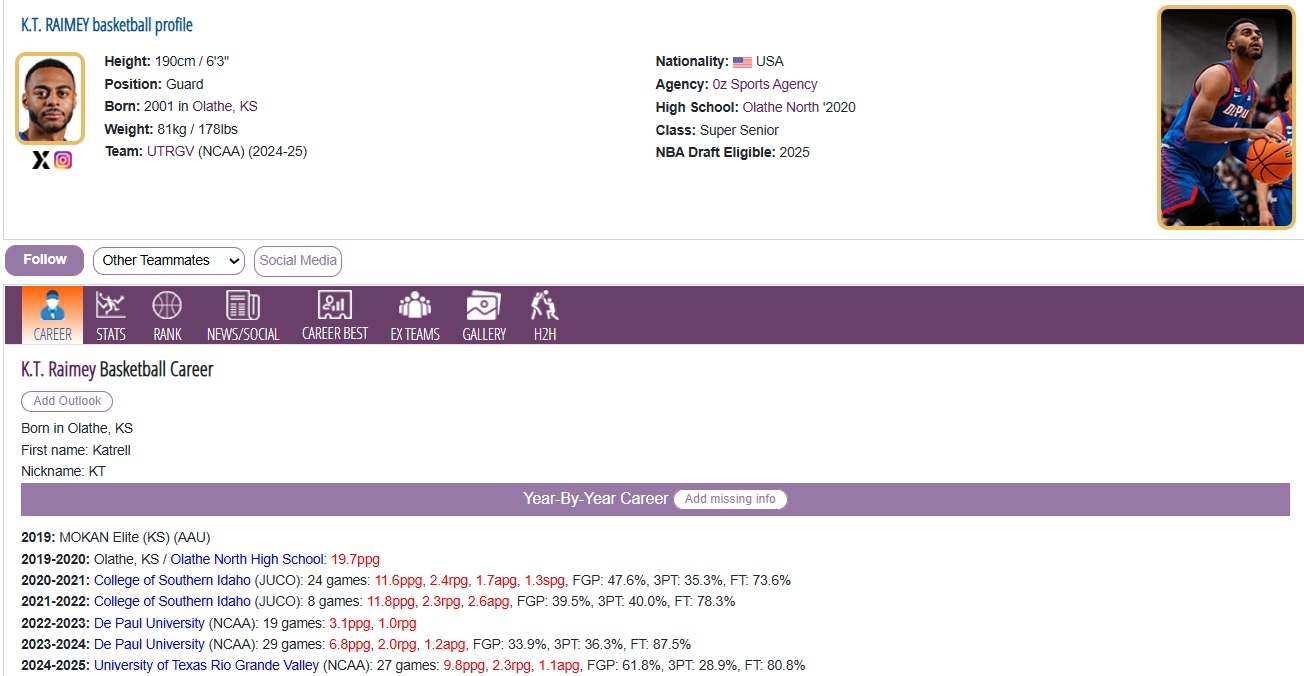Open the Ex Teams tab
The height and width of the screenshot is (676, 1304).
pos(415,315)
